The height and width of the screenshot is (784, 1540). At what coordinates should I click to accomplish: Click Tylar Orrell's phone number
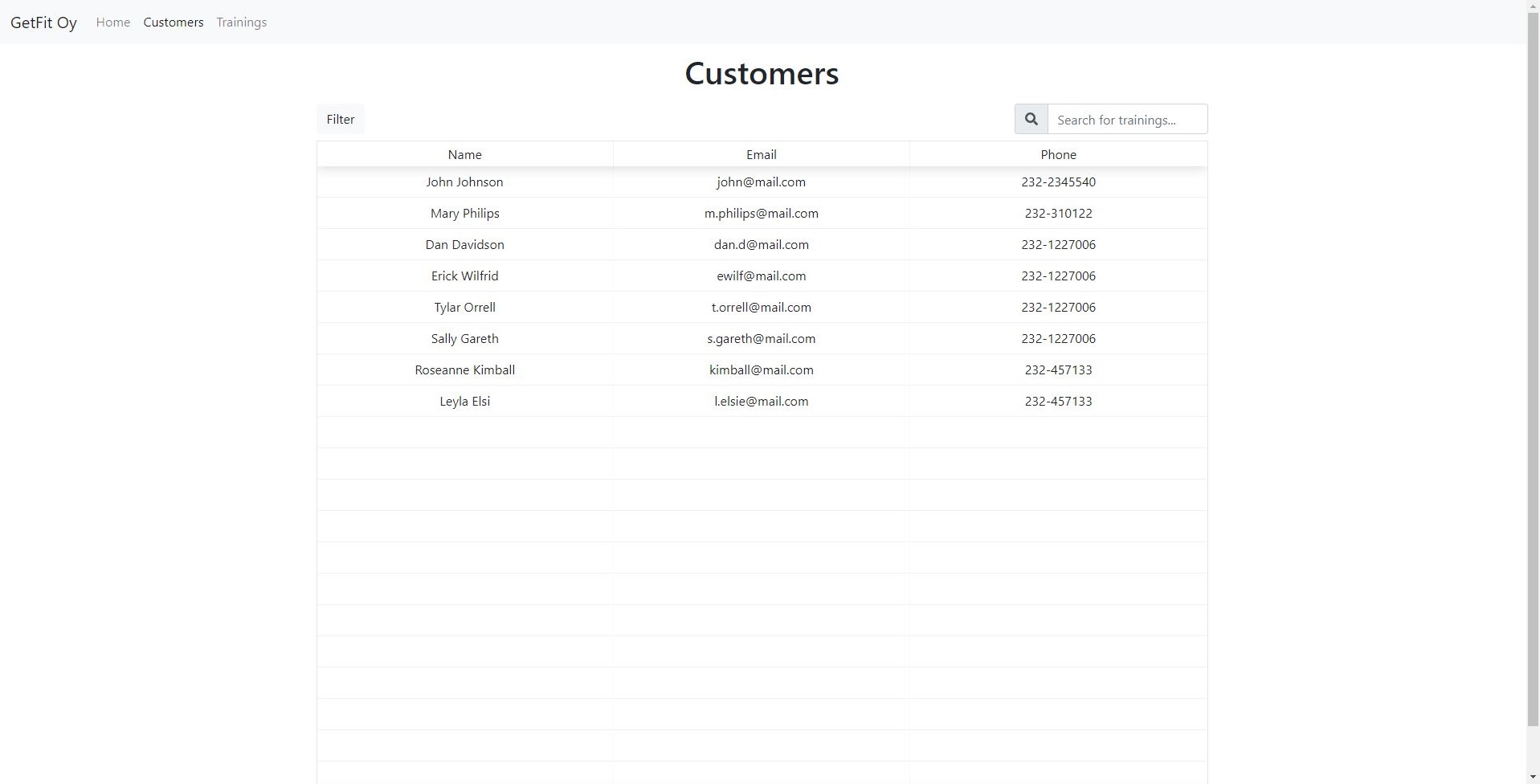(1059, 308)
